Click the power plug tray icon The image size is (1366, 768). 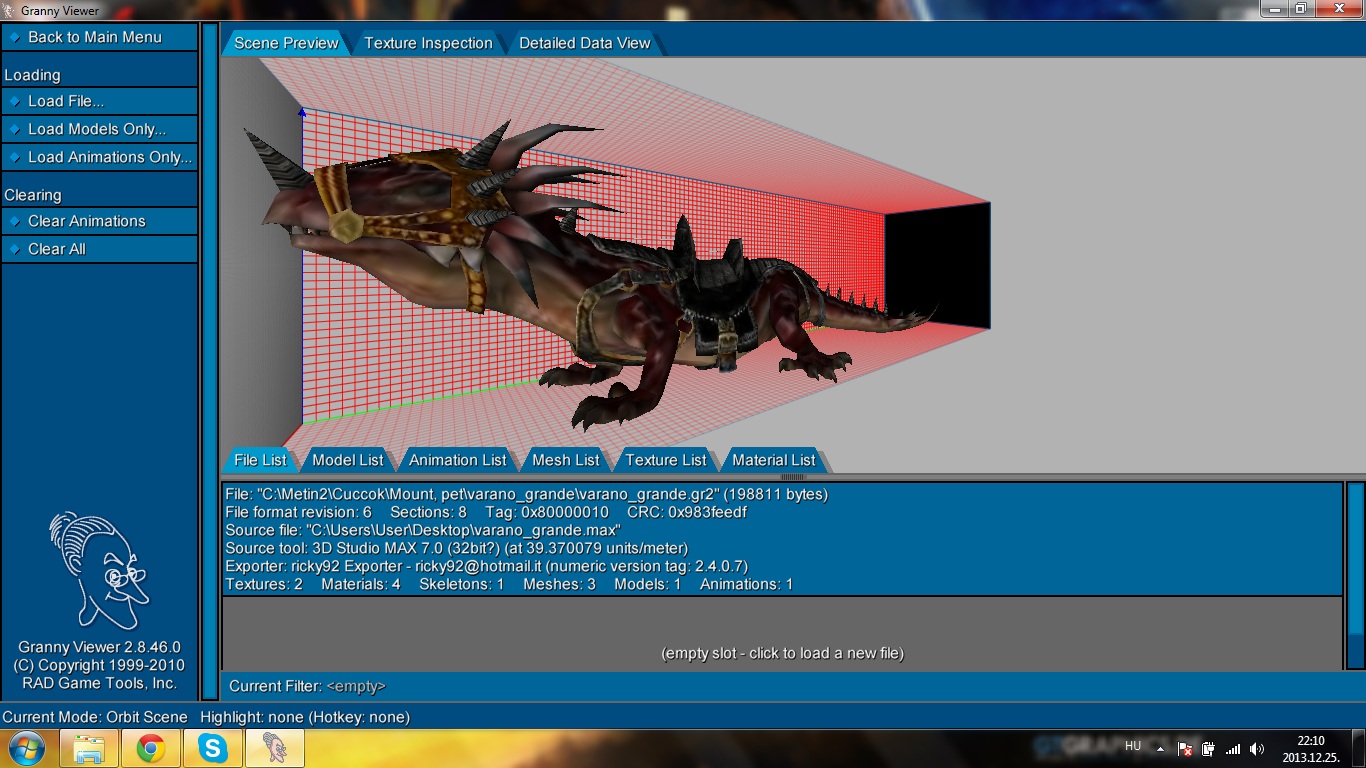1208,749
